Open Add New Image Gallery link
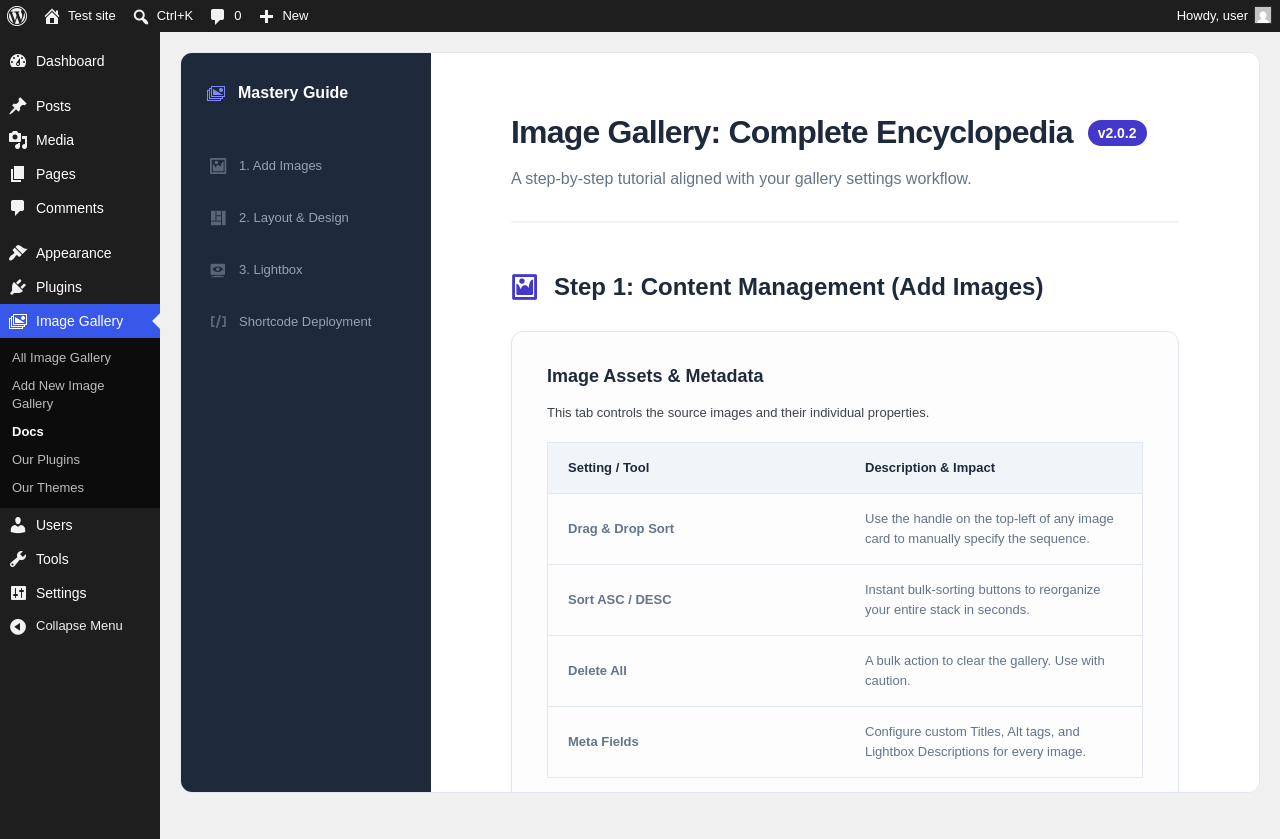Screen dimensions: 1280x839 pyautogui.click(x=58, y=394)
